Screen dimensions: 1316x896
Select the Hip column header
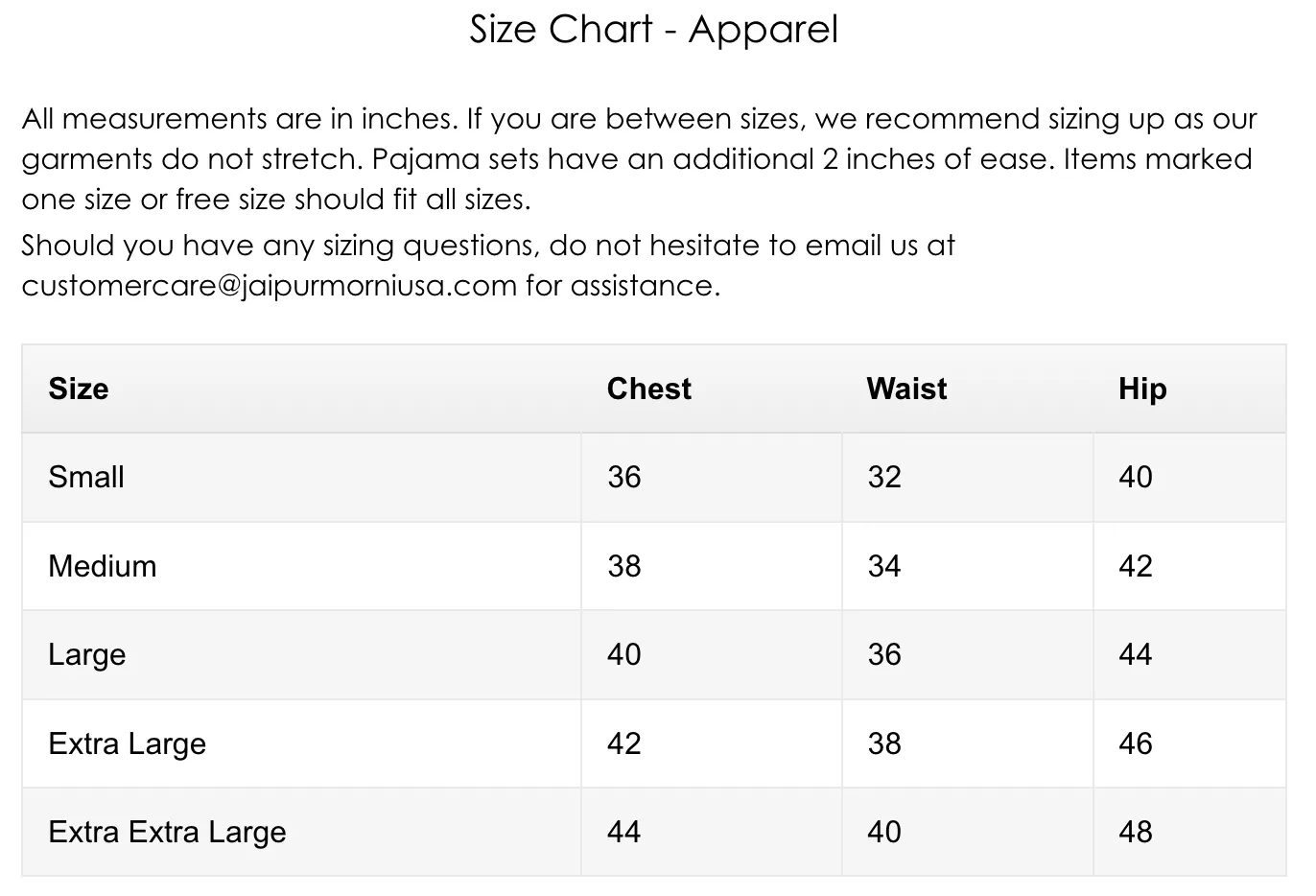(x=1142, y=389)
